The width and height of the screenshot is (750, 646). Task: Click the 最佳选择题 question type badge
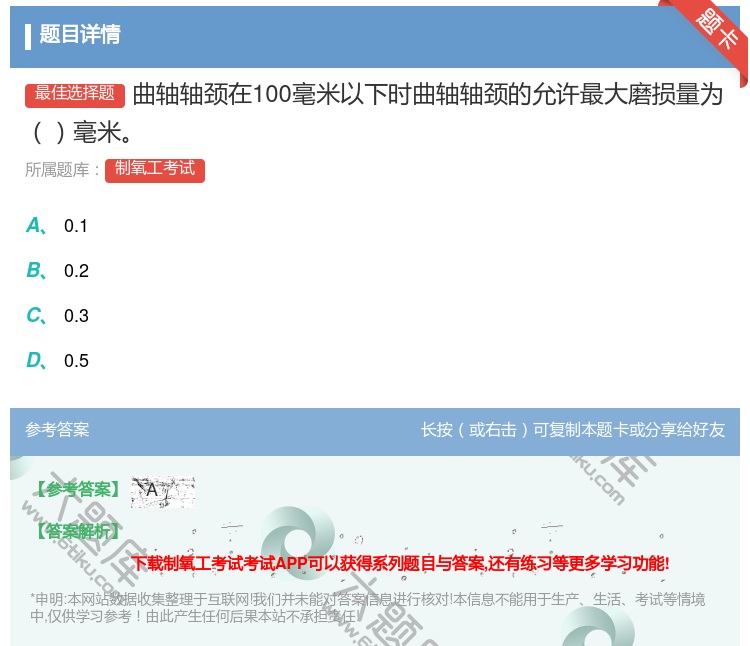pyautogui.click(x=75, y=95)
